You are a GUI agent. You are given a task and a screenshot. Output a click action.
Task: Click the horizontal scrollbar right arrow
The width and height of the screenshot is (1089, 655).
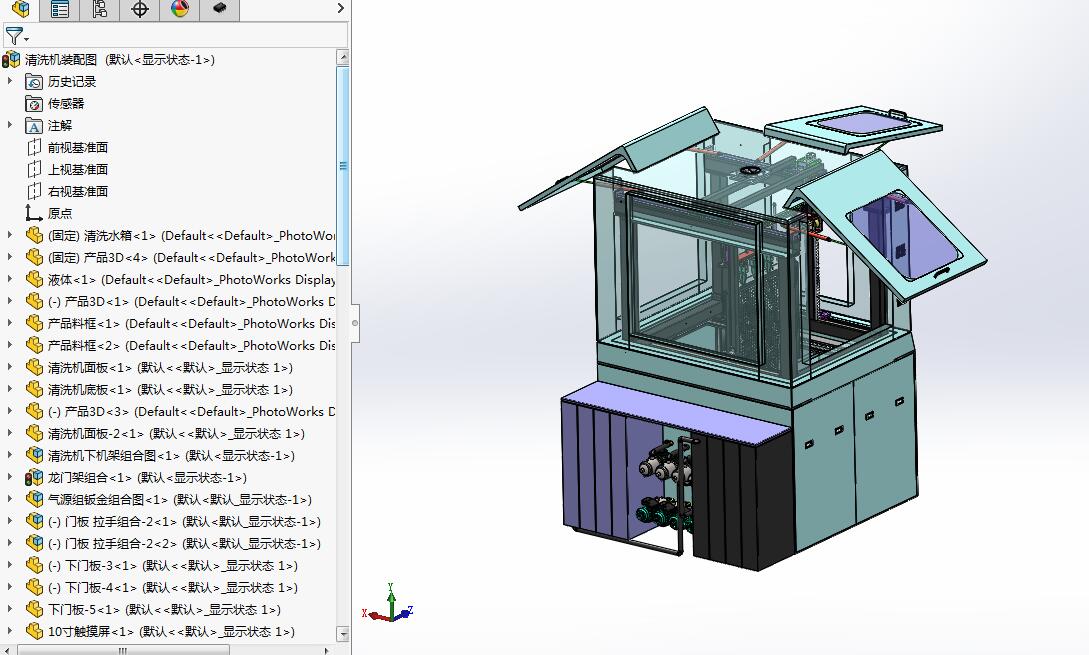pos(326,650)
